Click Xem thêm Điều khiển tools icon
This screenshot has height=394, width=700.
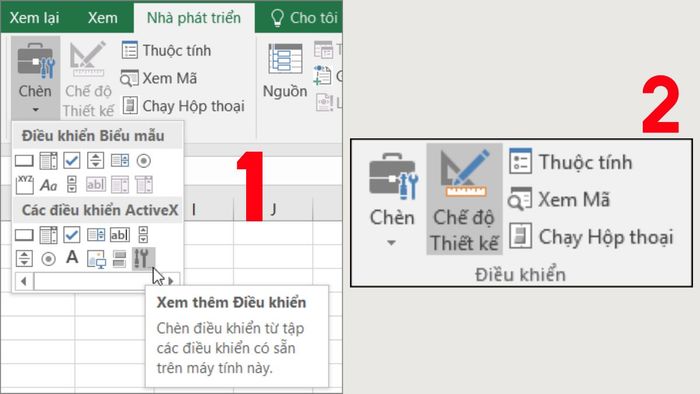point(143,258)
